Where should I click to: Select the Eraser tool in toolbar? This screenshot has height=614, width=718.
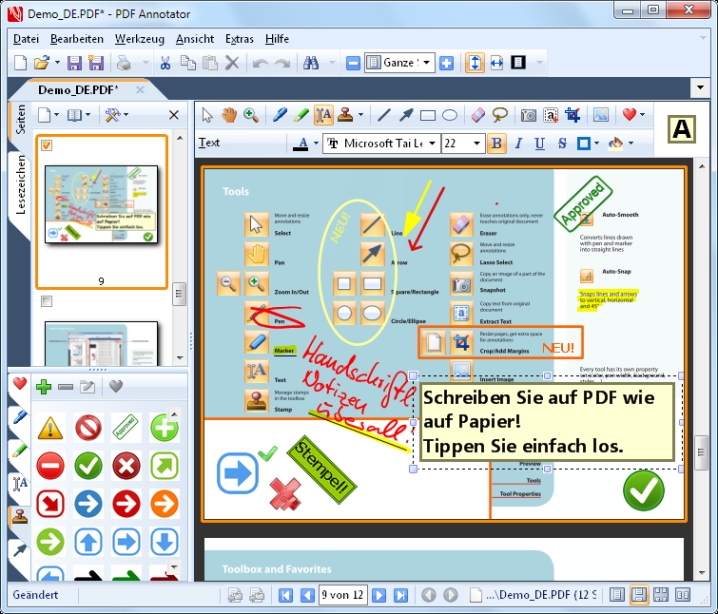477,115
